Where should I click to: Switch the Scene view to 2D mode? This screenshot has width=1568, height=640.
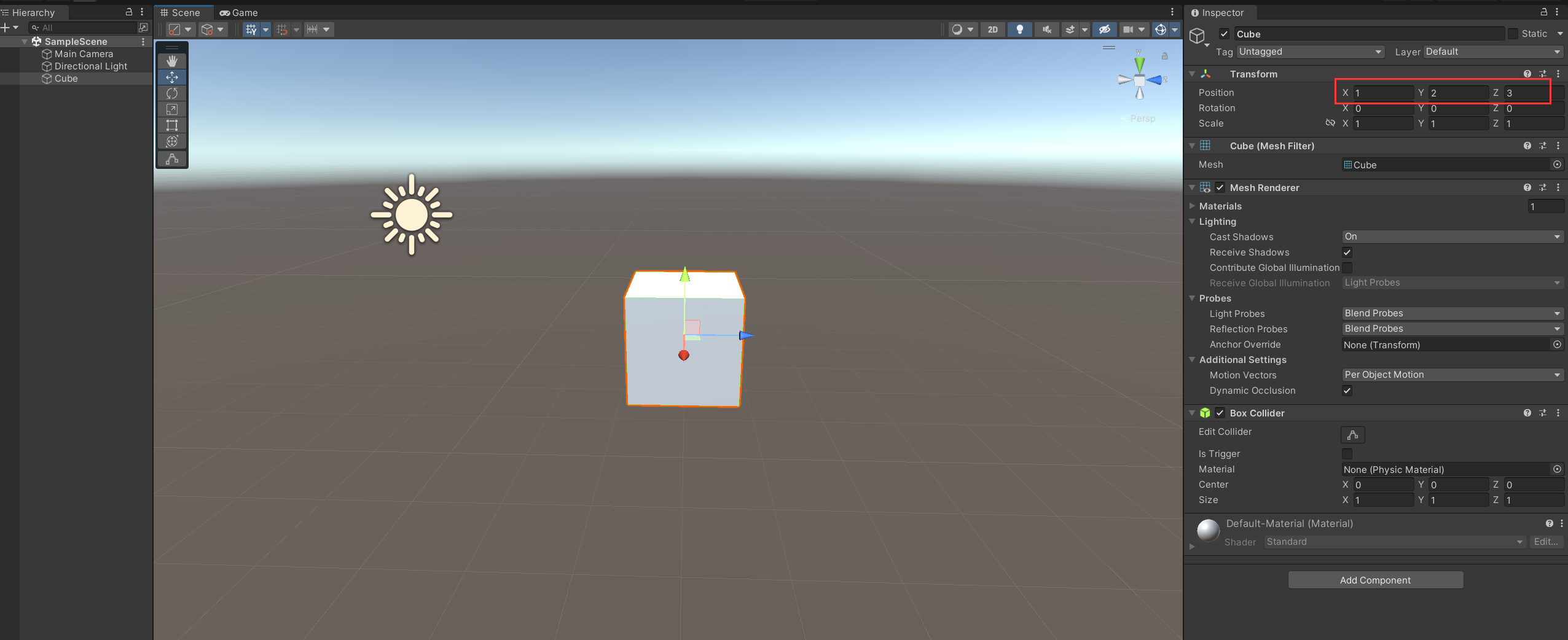992,29
